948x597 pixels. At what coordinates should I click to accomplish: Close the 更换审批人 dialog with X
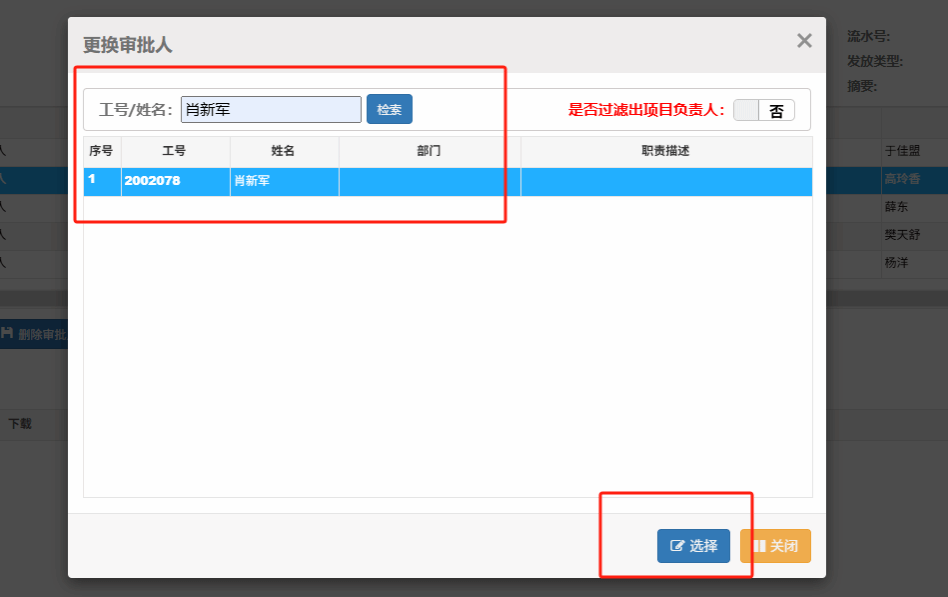click(804, 41)
